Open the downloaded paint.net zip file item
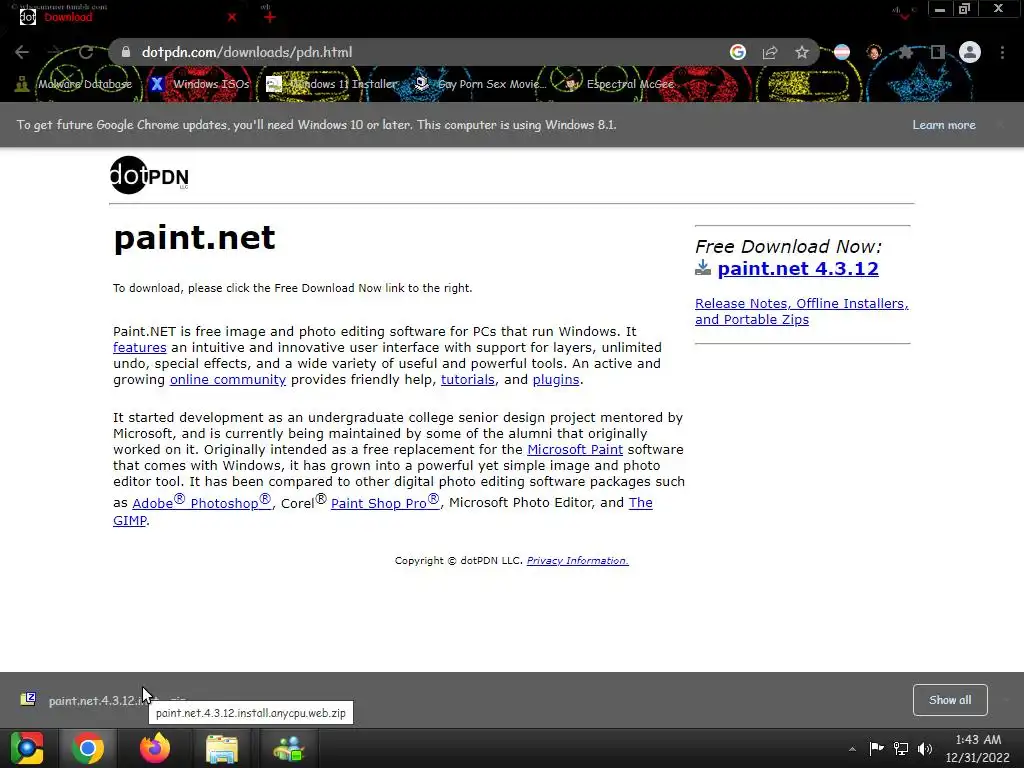 pos(104,700)
